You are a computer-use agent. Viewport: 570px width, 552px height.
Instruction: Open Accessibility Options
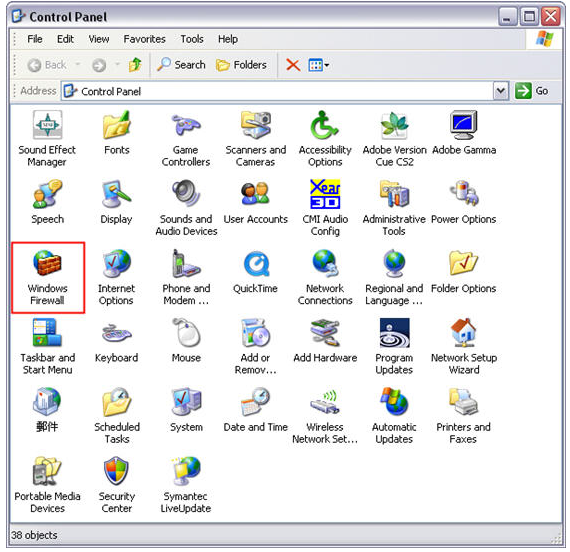coord(325,139)
